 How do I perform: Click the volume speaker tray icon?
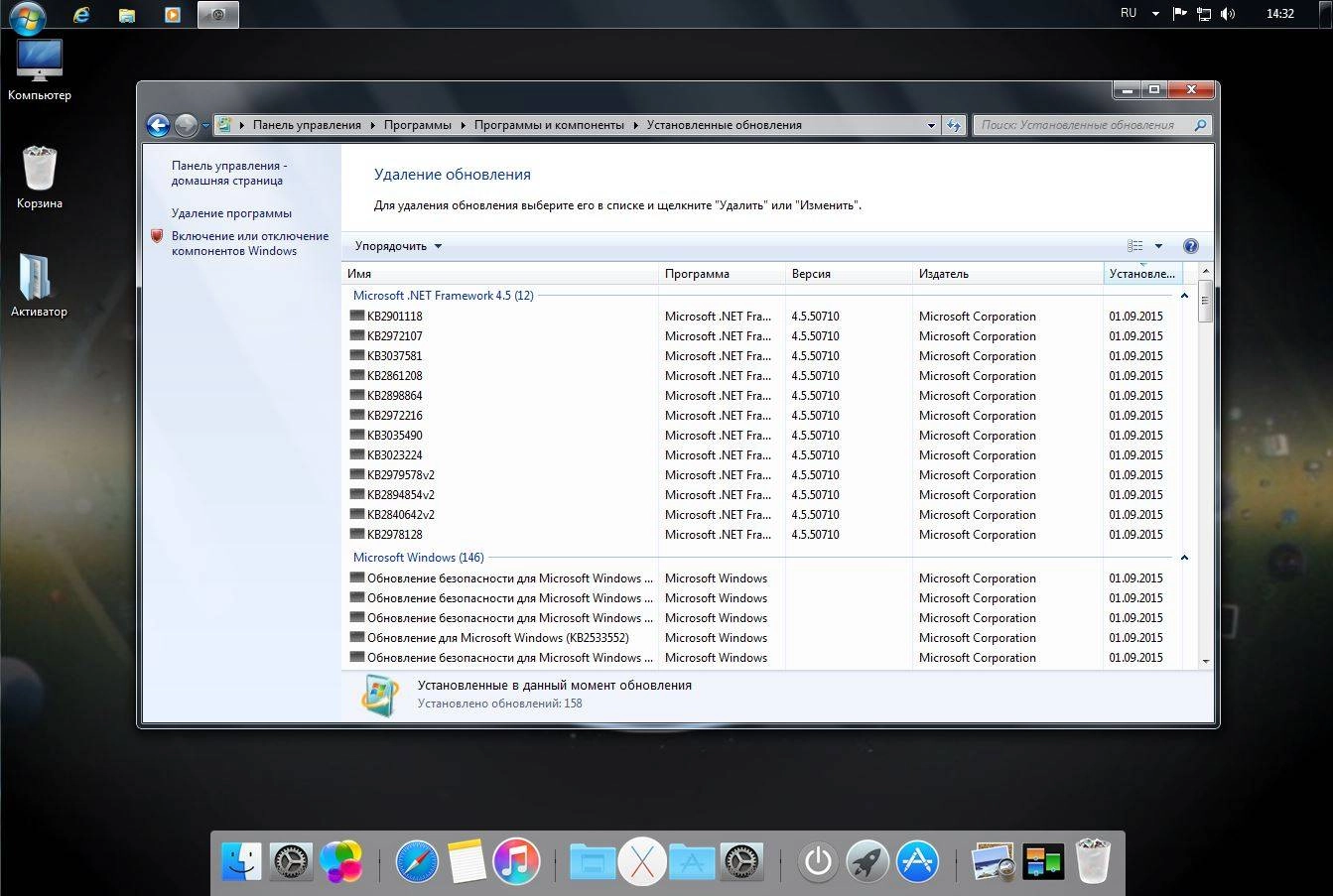1228,14
